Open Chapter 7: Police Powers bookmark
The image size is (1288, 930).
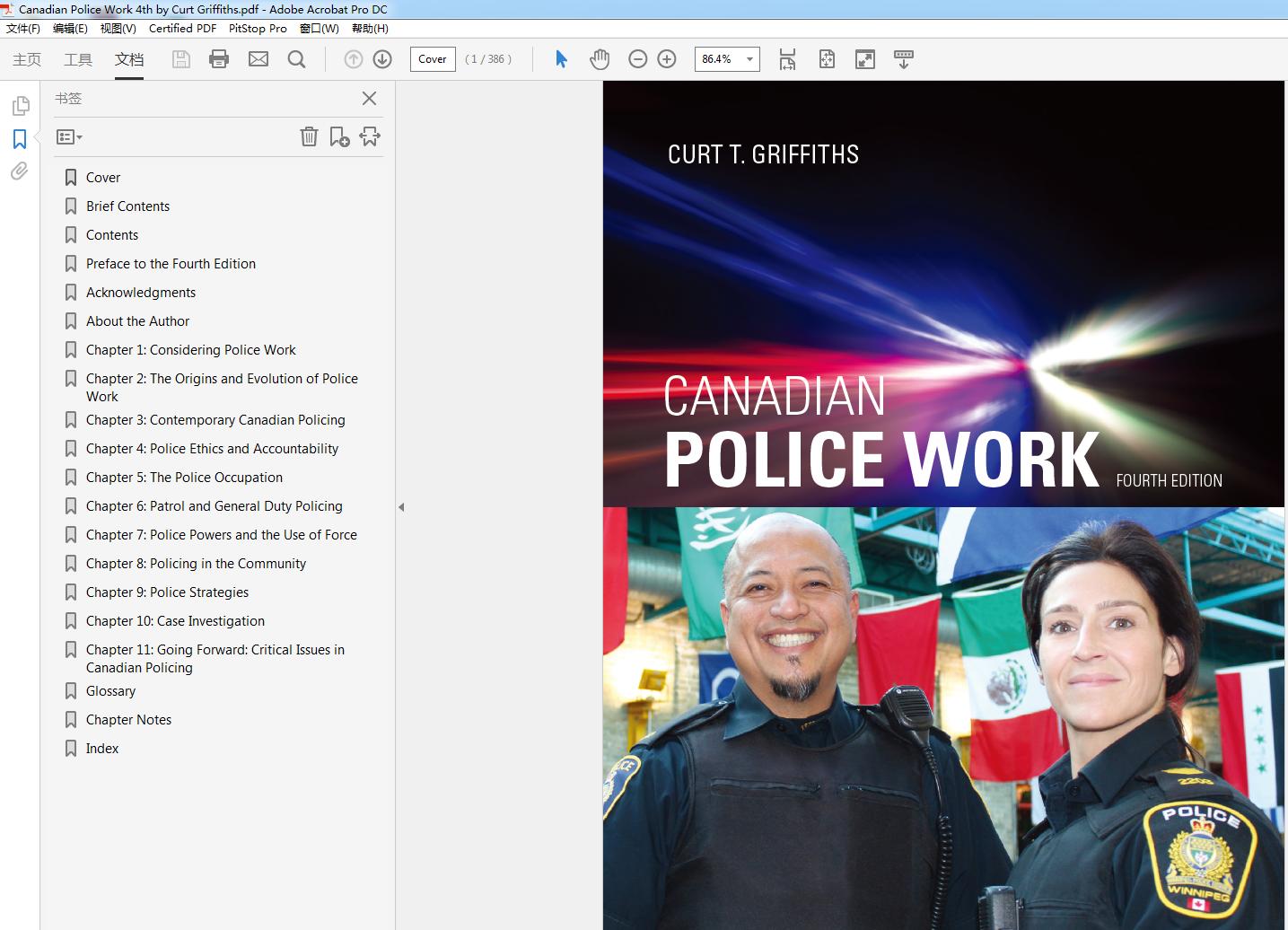coord(221,535)
